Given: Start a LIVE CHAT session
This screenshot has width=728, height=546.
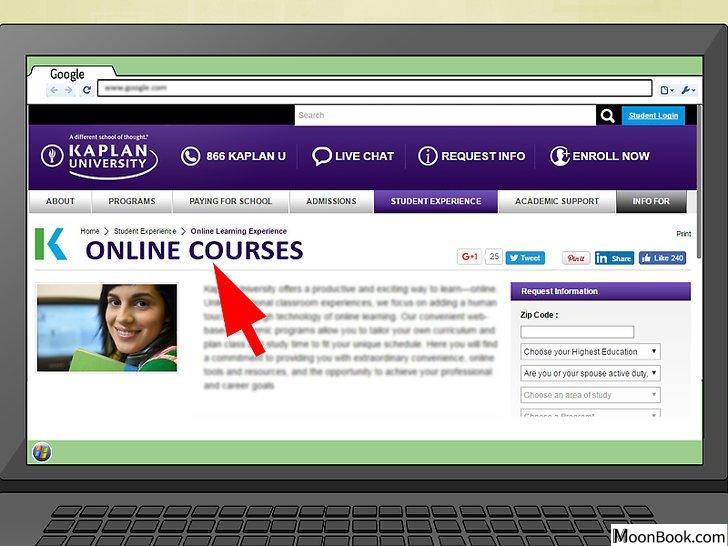Looking at the screenshot, I should tap(364, 156).
